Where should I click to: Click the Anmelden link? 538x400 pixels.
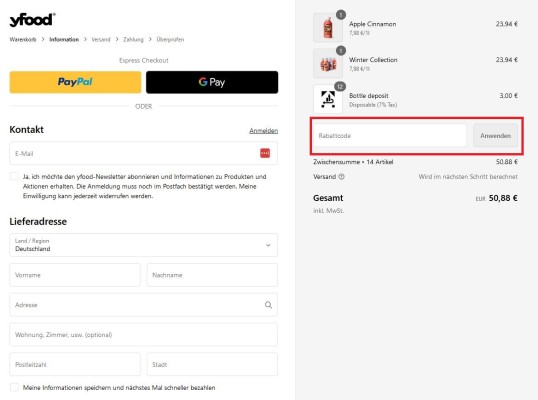click(x=264, y=131)
